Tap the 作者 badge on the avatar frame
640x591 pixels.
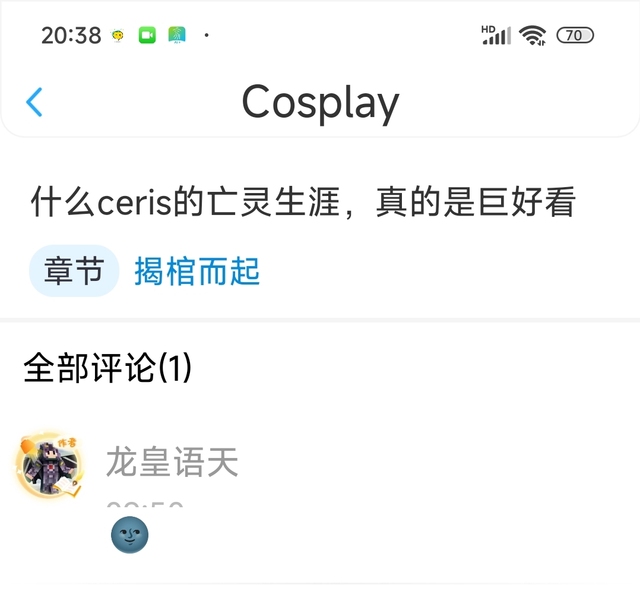[67, 442]
